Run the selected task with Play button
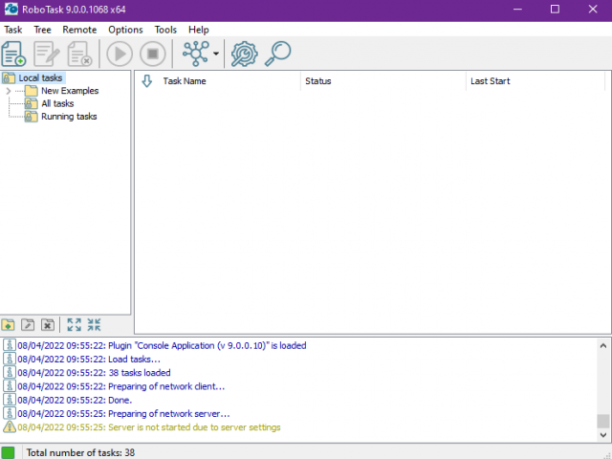Screen dimensions: 612x459 [119, 53]
